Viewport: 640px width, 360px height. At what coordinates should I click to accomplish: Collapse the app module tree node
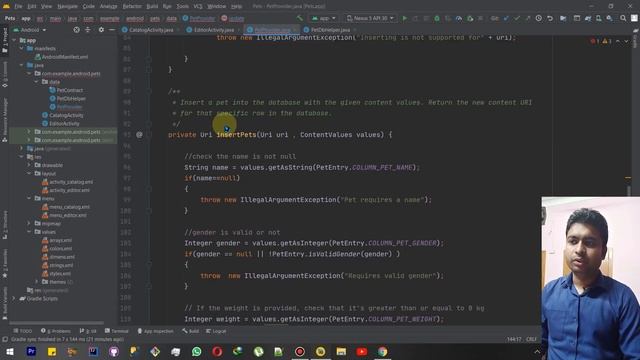point(14,40)
